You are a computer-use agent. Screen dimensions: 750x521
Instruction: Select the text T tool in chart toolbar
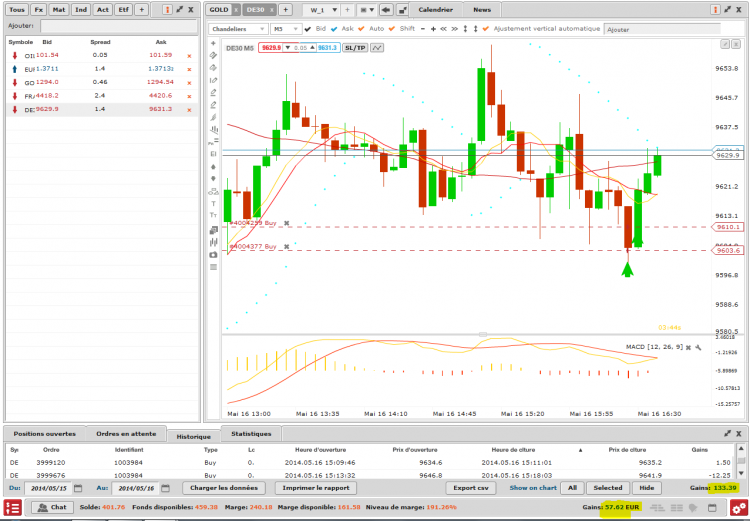tap(213, 204)
